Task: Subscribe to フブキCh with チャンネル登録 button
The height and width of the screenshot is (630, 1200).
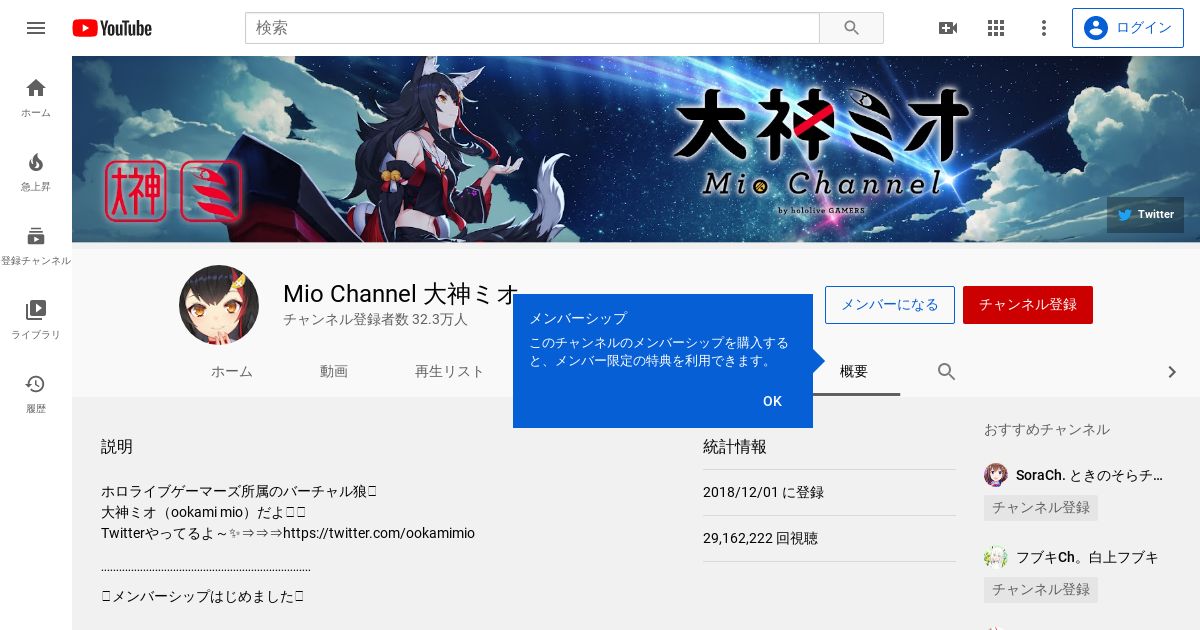Action: click(x=1041, y=590)
